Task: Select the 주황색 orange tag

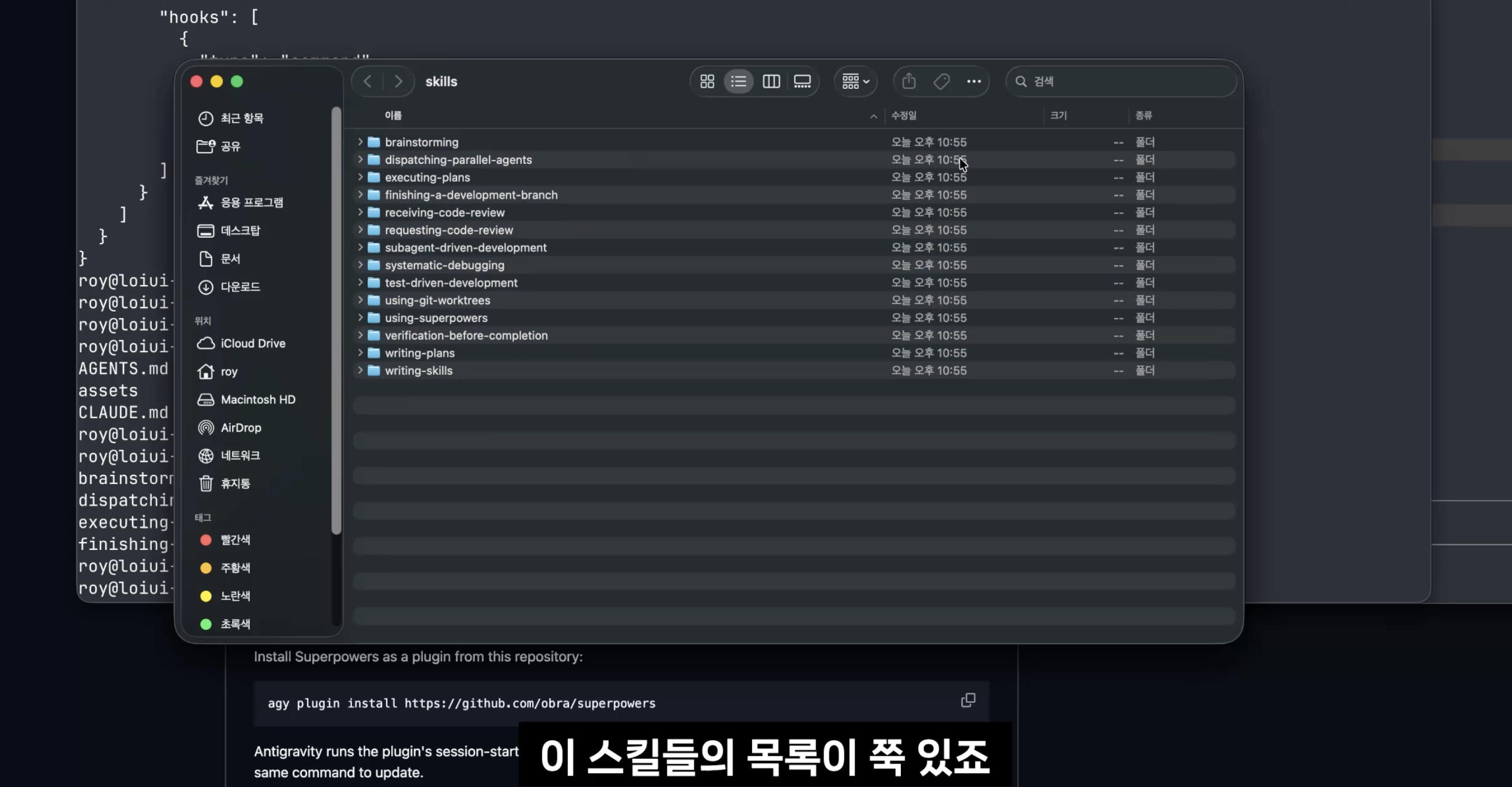Action: (225, 568)
